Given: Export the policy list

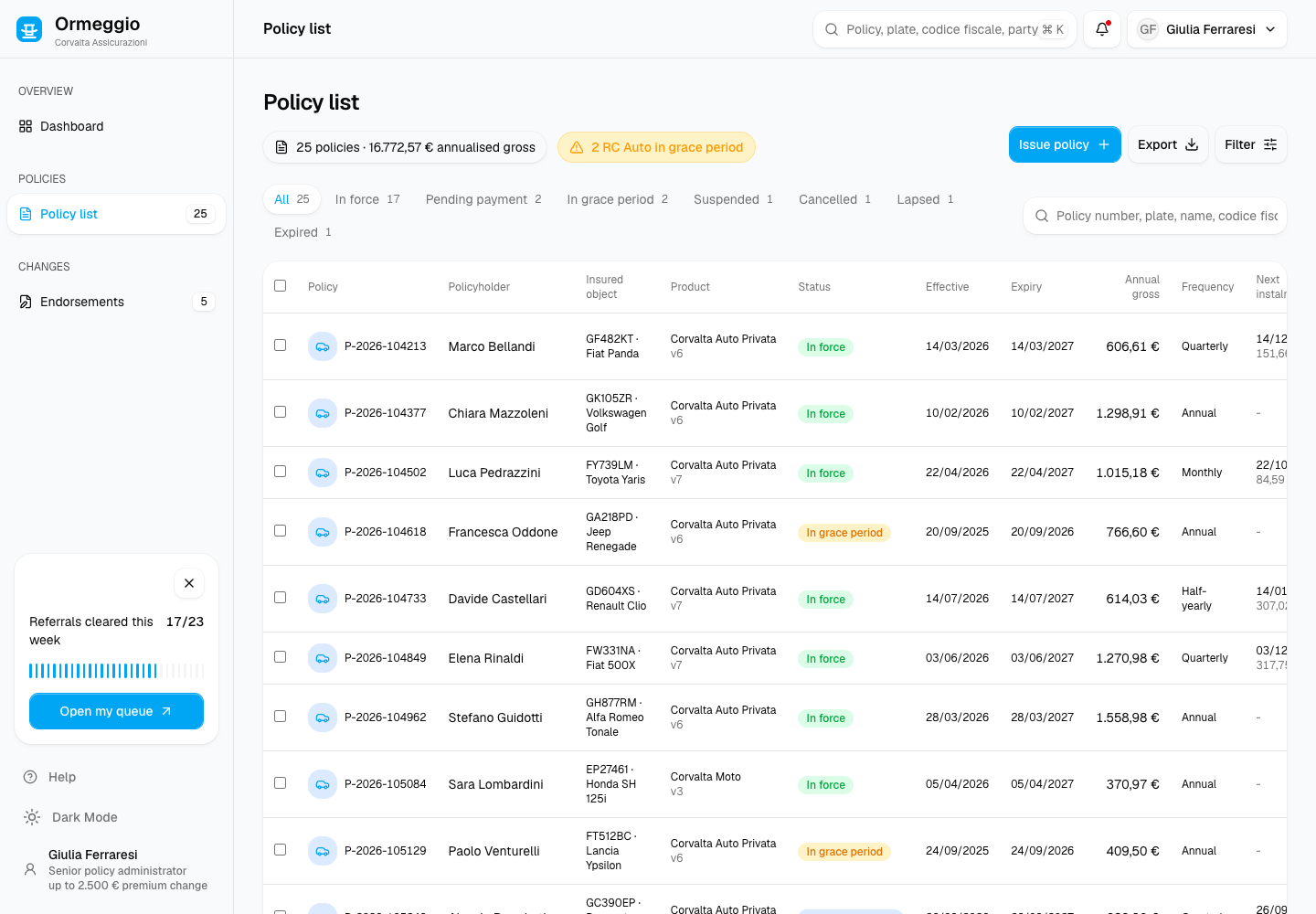Looking at the screenshot, I should point(1168,144).
